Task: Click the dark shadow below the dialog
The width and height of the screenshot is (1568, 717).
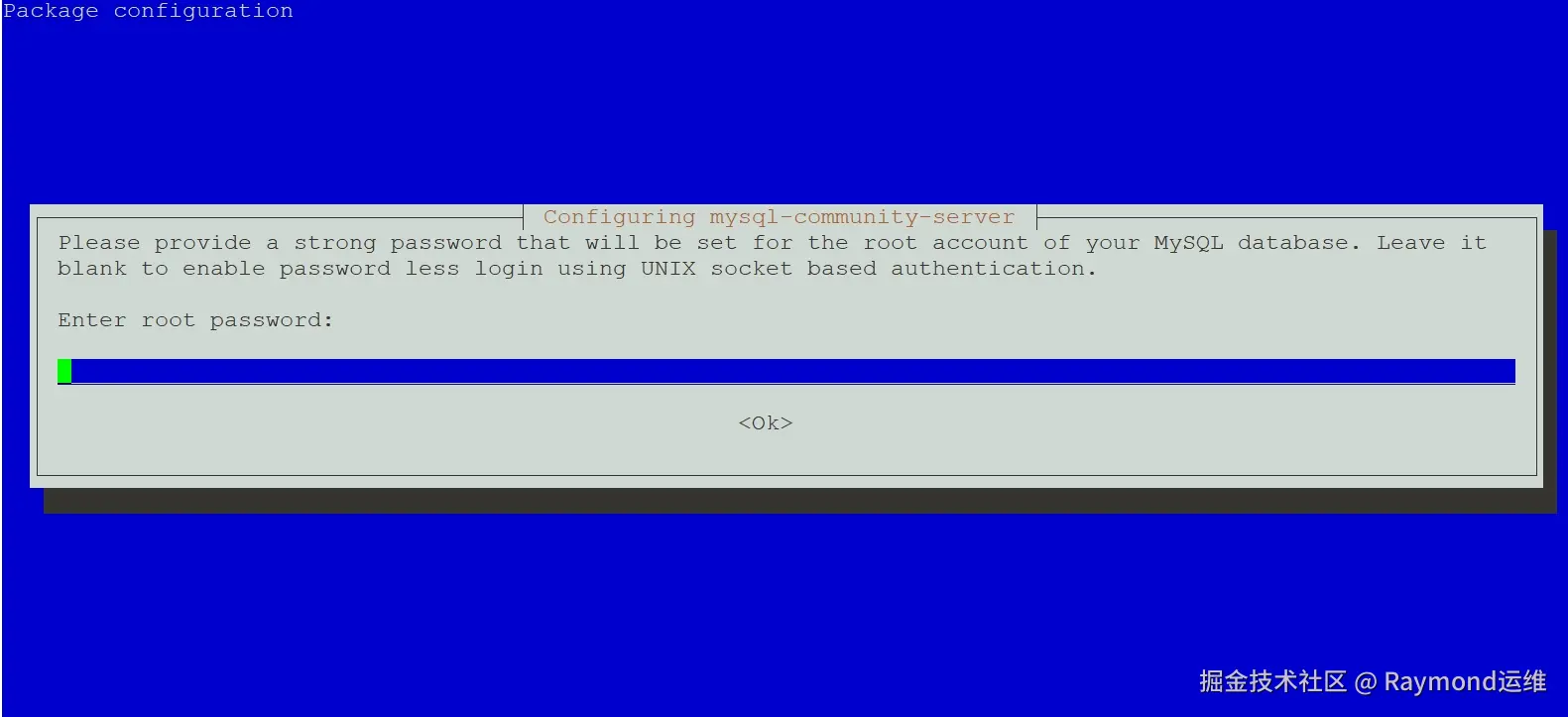Action: point(799,501)
